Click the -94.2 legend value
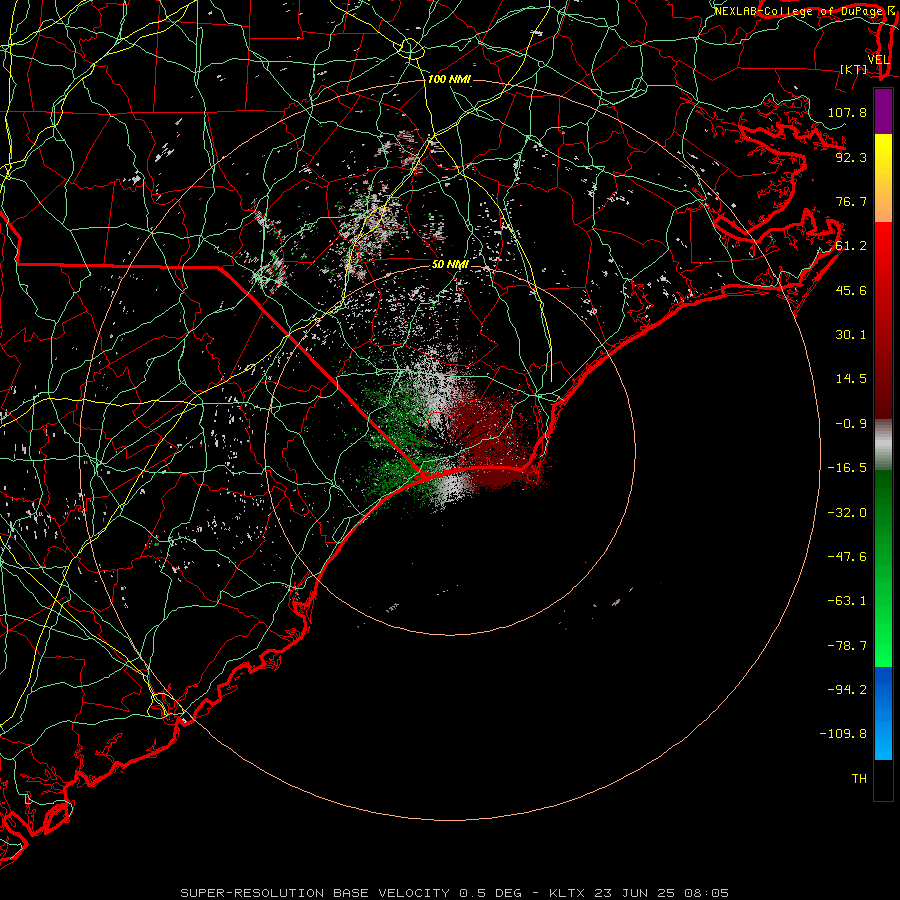The height and width of the screenshot is (900, 900). 847,690
